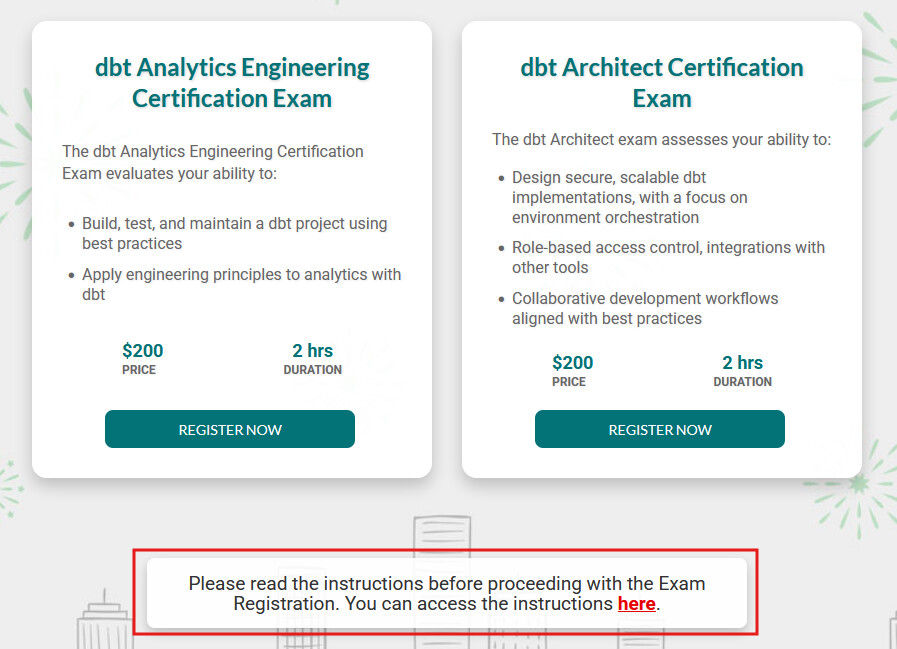Viewport: 897px width, 649px height.
Task: Click 'The dbt Architect exam assesses' intro text
Action: (661, 140)
